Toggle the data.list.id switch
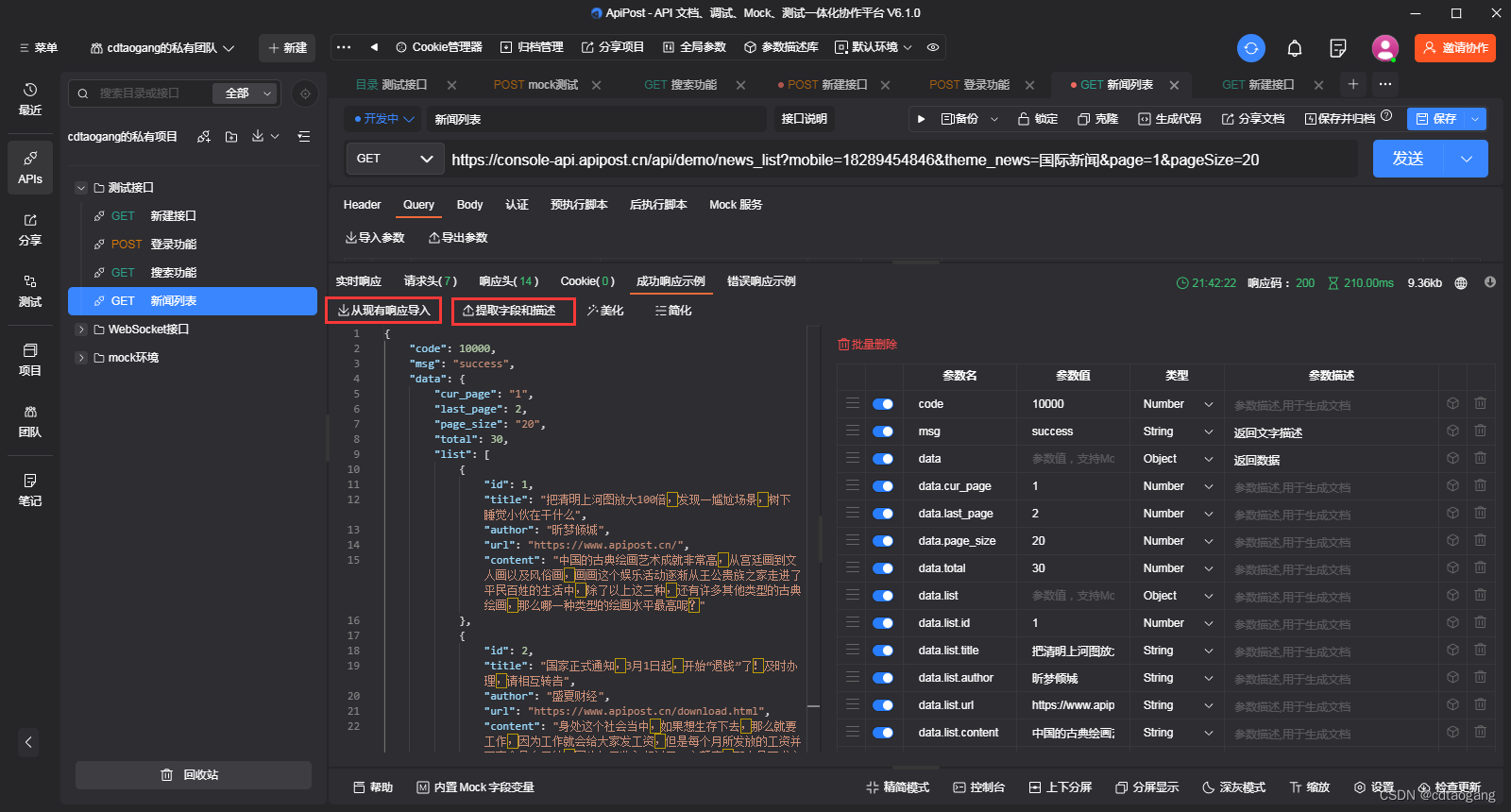 883,623
